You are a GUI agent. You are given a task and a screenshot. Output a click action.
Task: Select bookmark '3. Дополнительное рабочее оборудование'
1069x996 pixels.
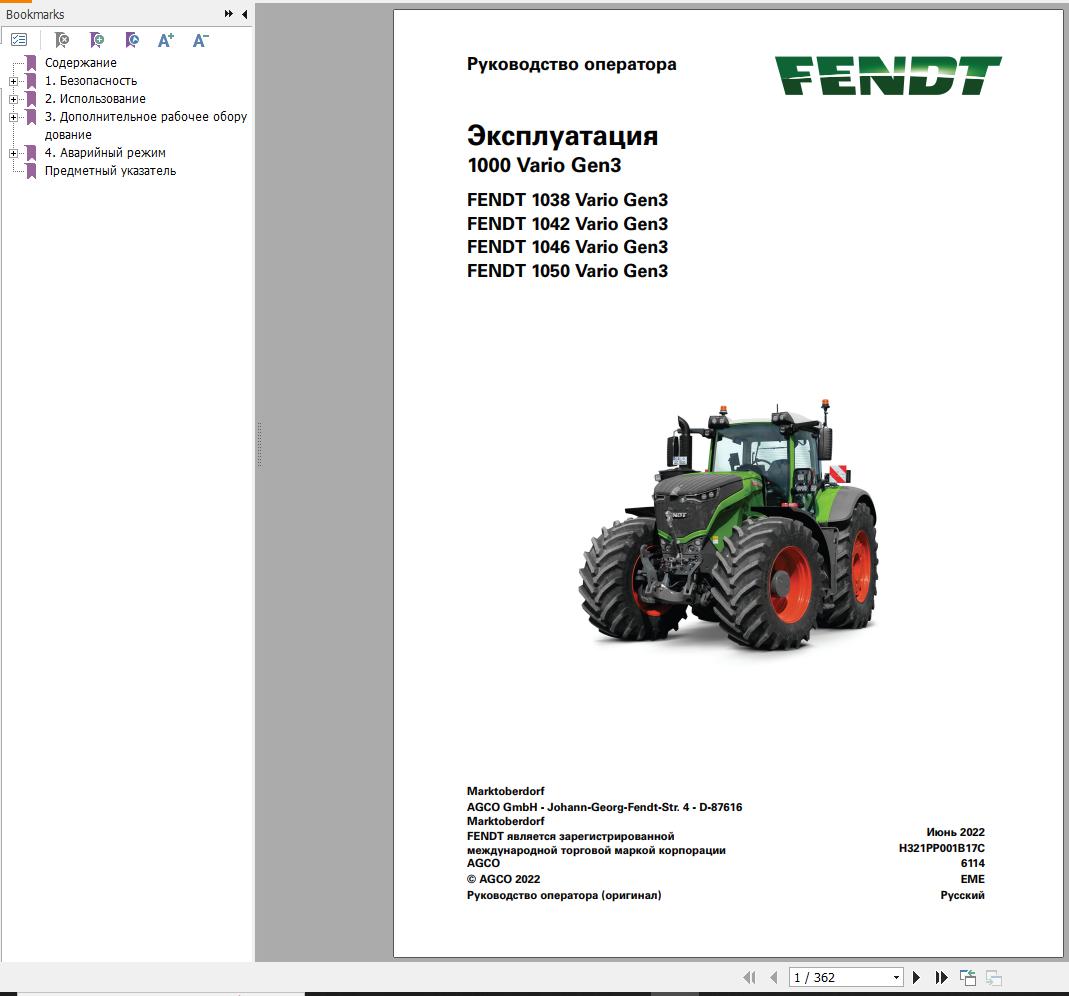[146, 125]
